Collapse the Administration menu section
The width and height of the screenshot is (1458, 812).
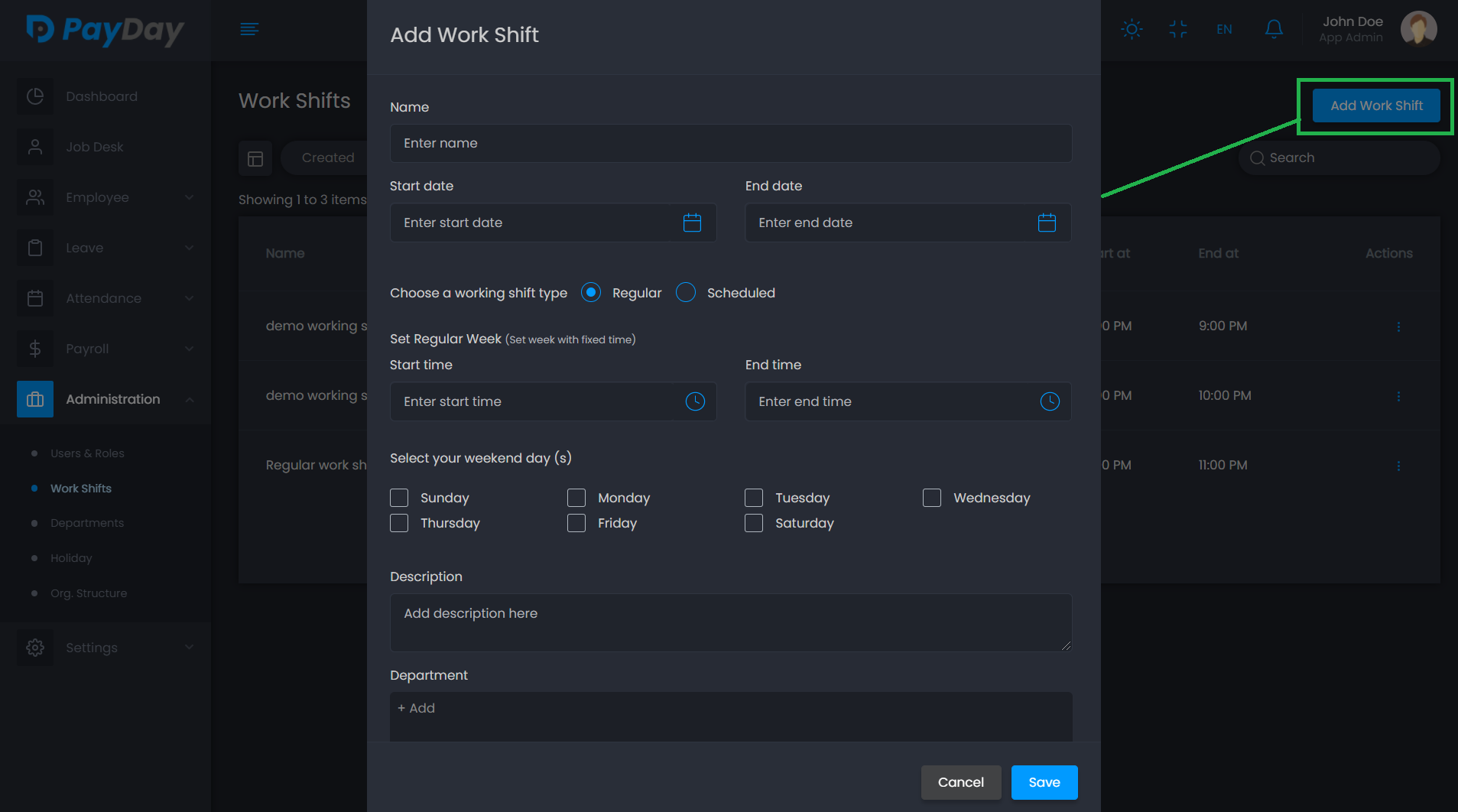pyautogui.click(x=189, y=399)
